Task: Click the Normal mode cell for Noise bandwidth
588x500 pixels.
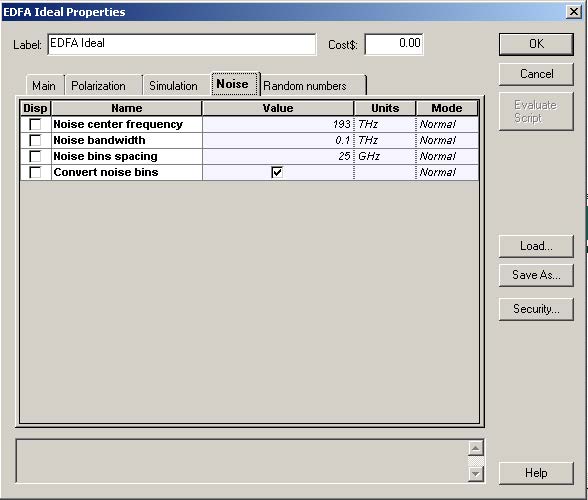Action: tap(447, 140)
